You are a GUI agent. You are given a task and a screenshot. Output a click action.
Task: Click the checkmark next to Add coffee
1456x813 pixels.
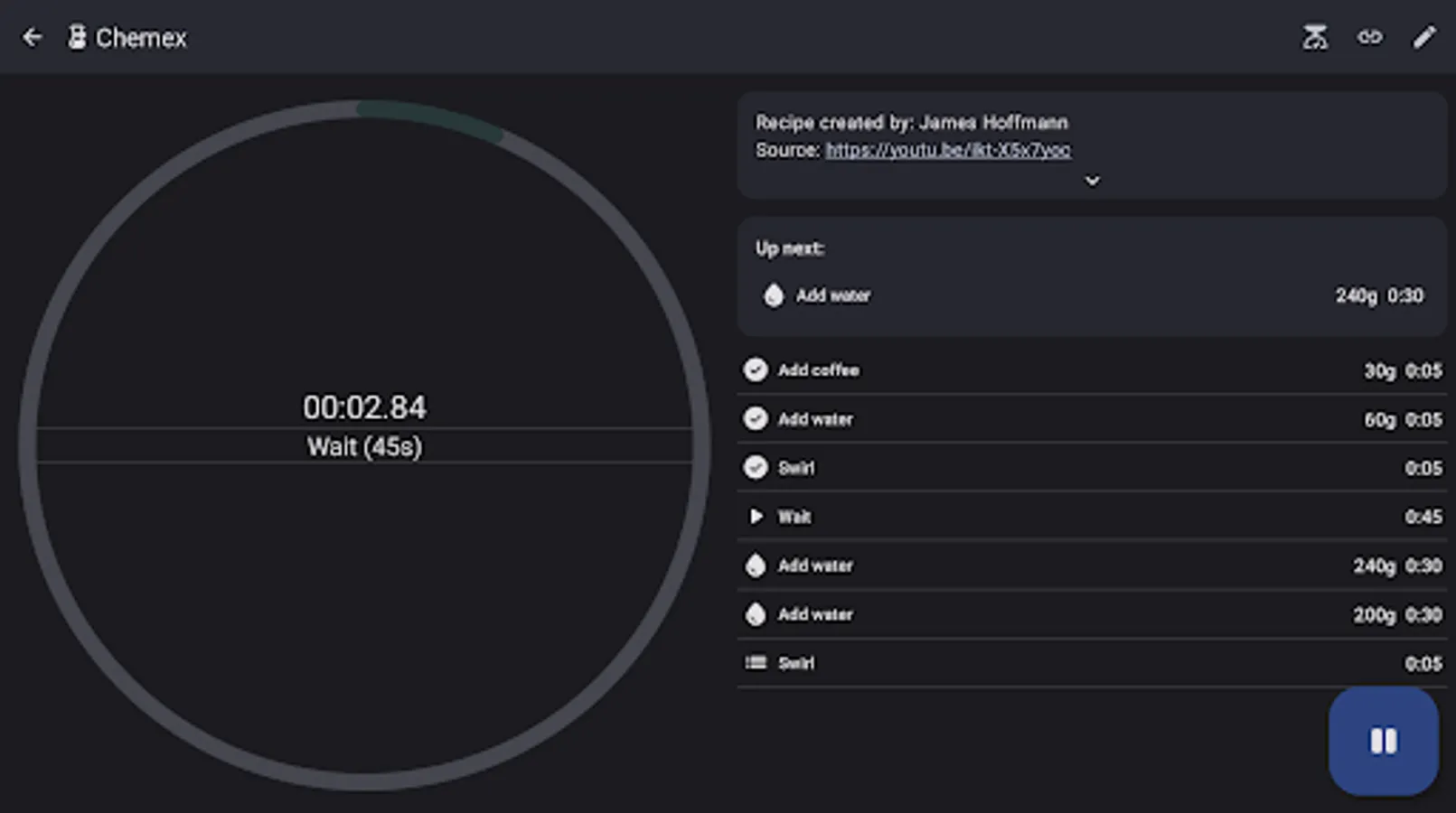[756, 370]
